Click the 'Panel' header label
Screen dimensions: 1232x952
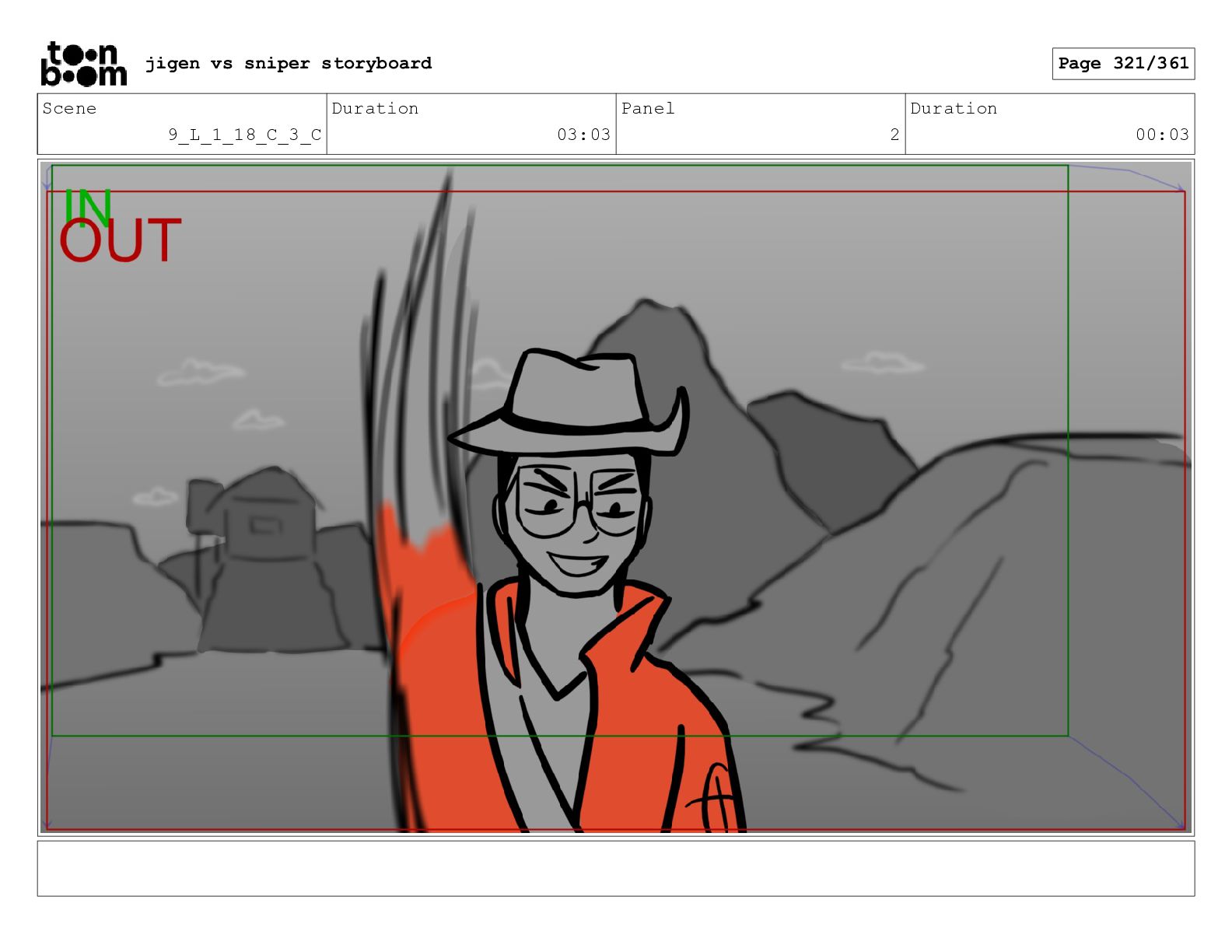coord(648,108)
